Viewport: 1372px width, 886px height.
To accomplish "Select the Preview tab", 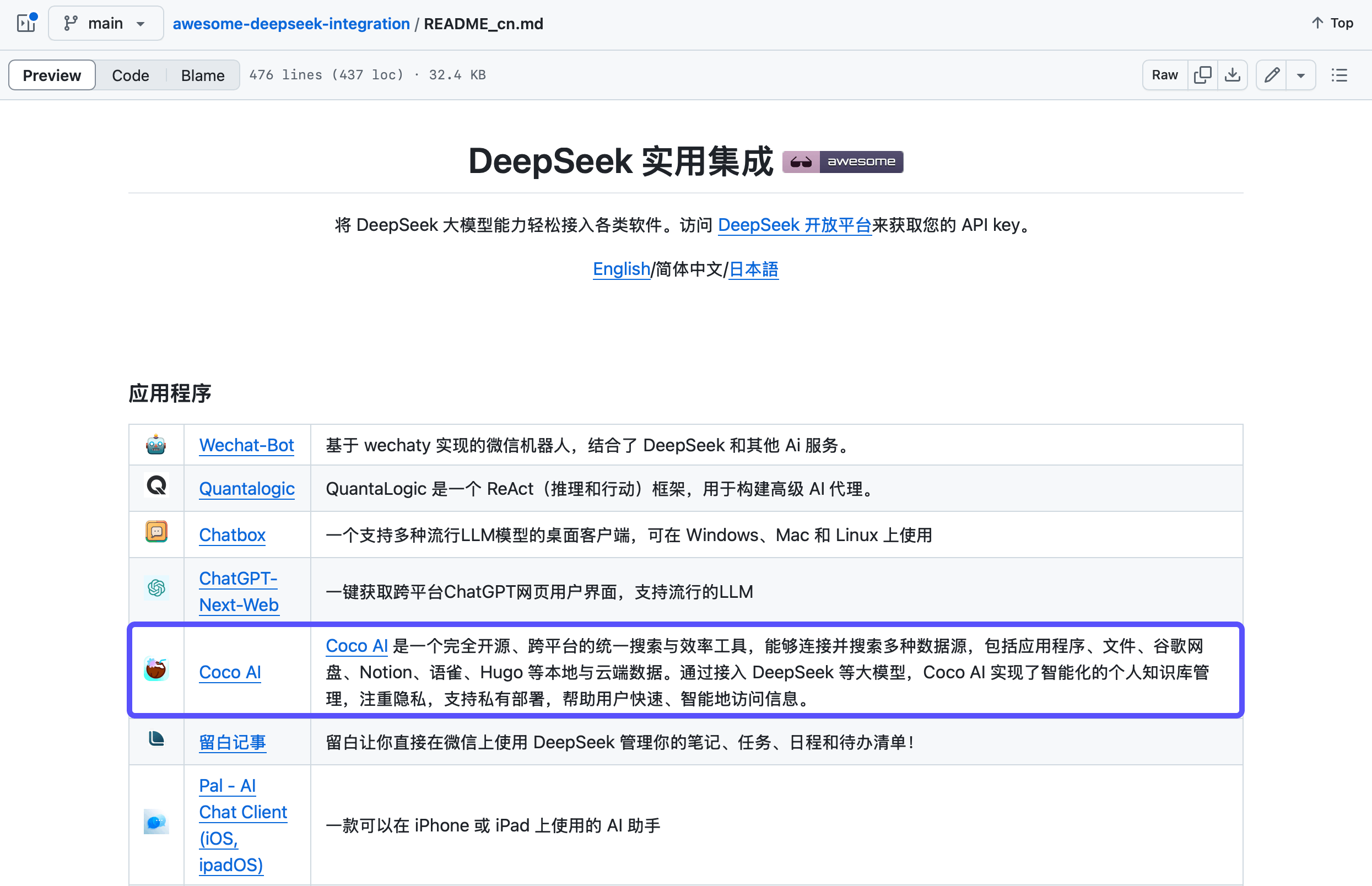I will click(52, 75).
